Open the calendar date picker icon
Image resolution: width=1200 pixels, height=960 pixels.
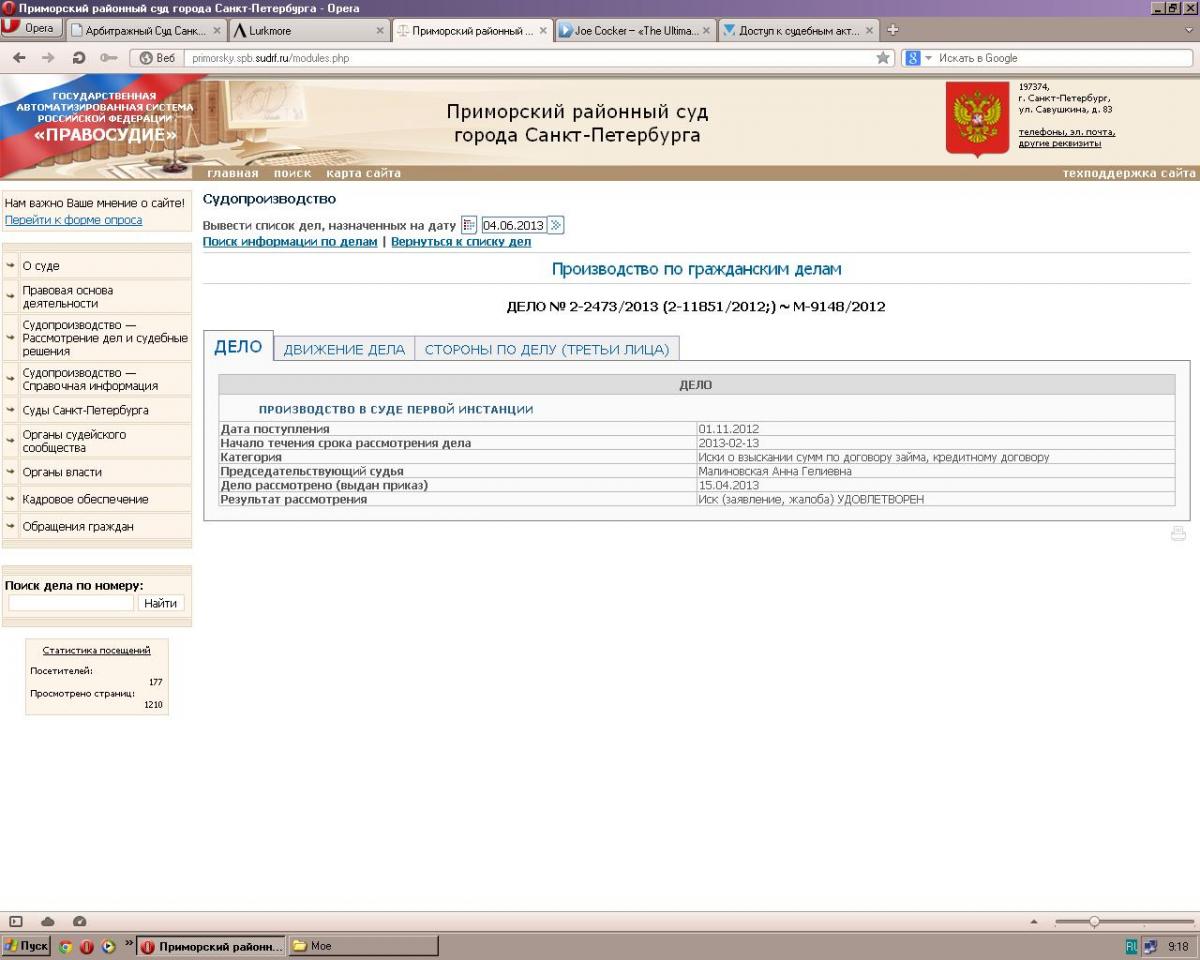pyautogui.click(x=468, y=225)
